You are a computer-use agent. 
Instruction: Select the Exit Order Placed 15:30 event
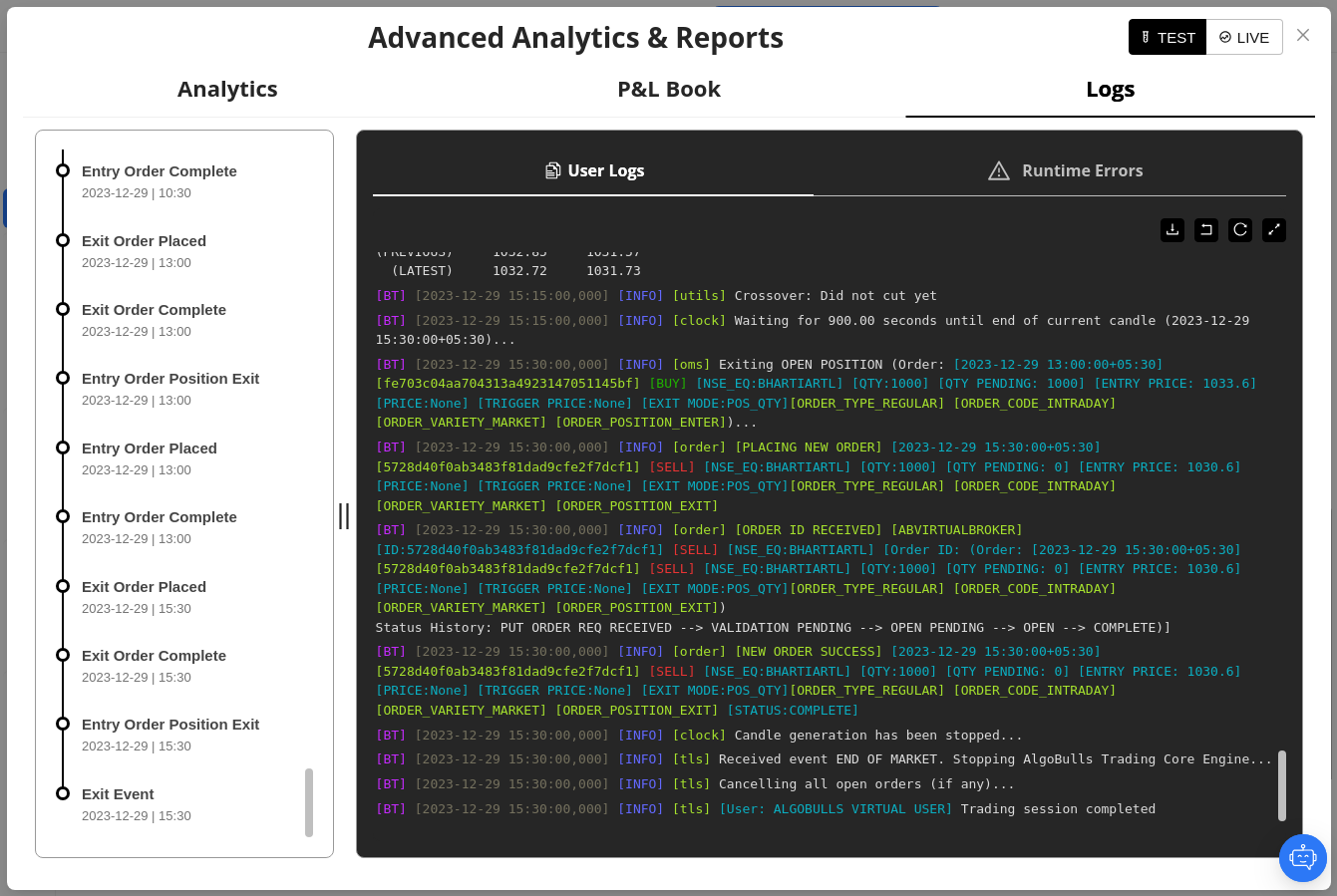144,587
